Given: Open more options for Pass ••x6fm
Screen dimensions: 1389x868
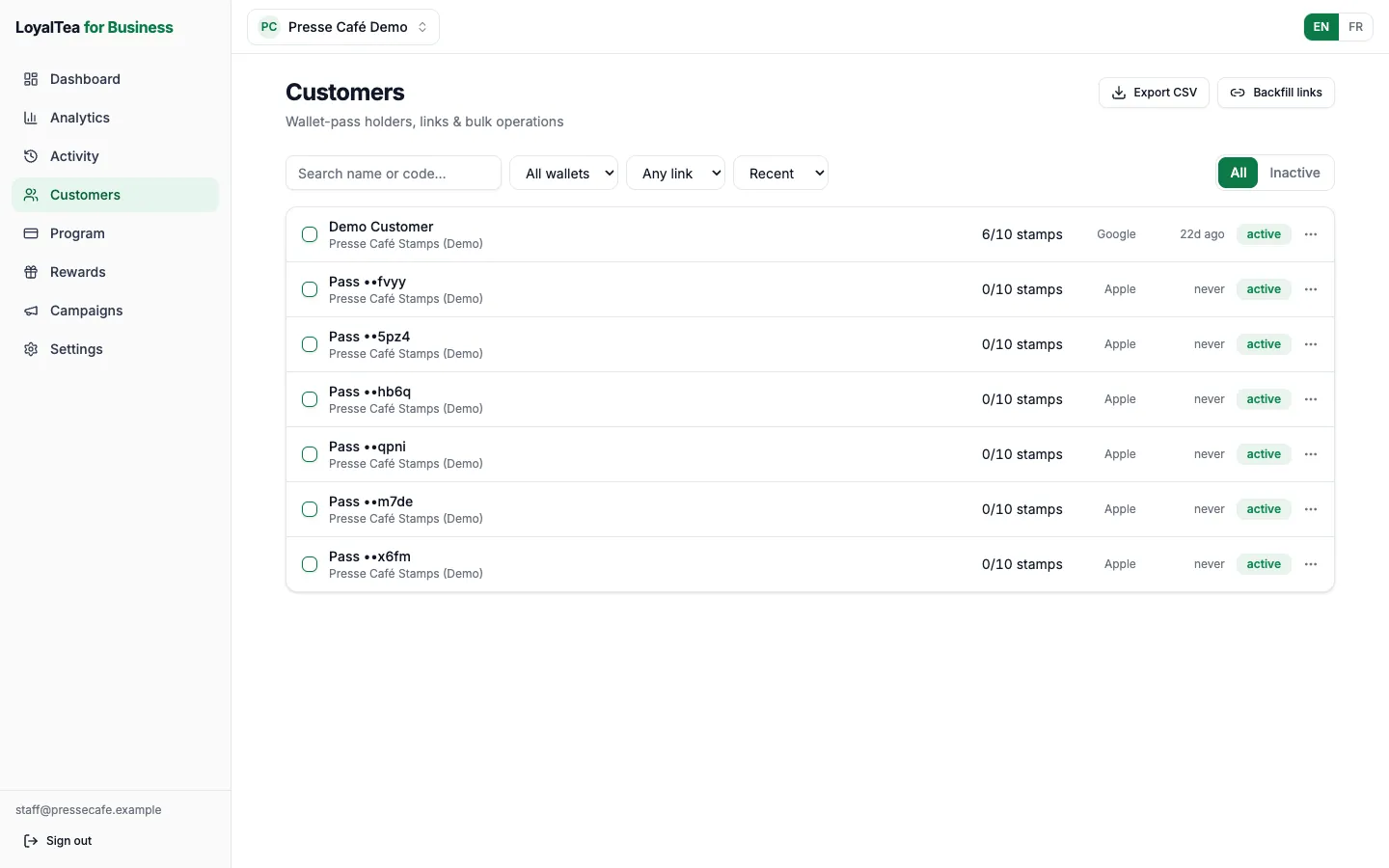Looking at the screenshot, I should [x=1311, y=564].
